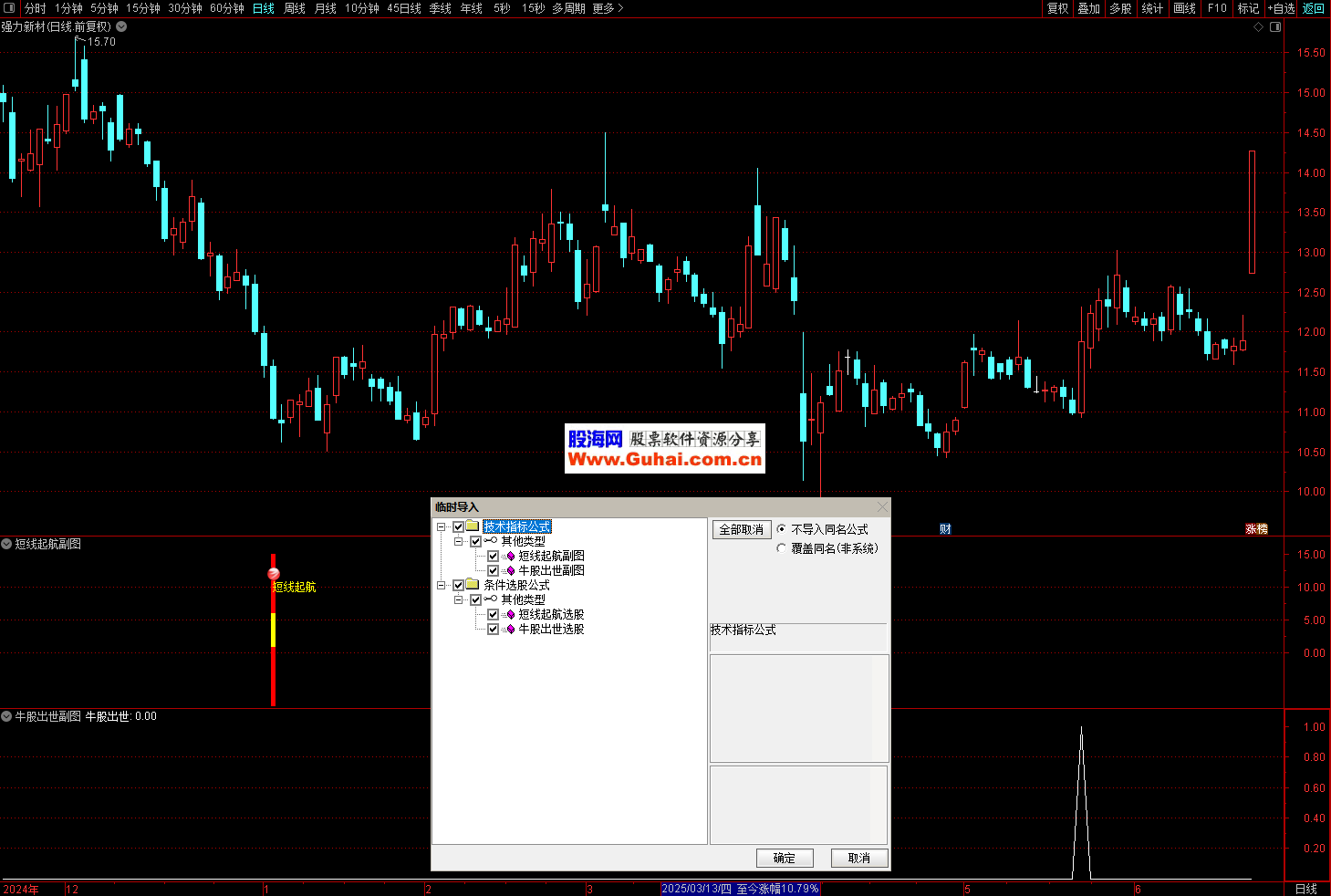The height and width of the screenshot is (896, 1331).
Task: Select the 不导入同名公式 radio option
Action: click(x=781, y=529)
